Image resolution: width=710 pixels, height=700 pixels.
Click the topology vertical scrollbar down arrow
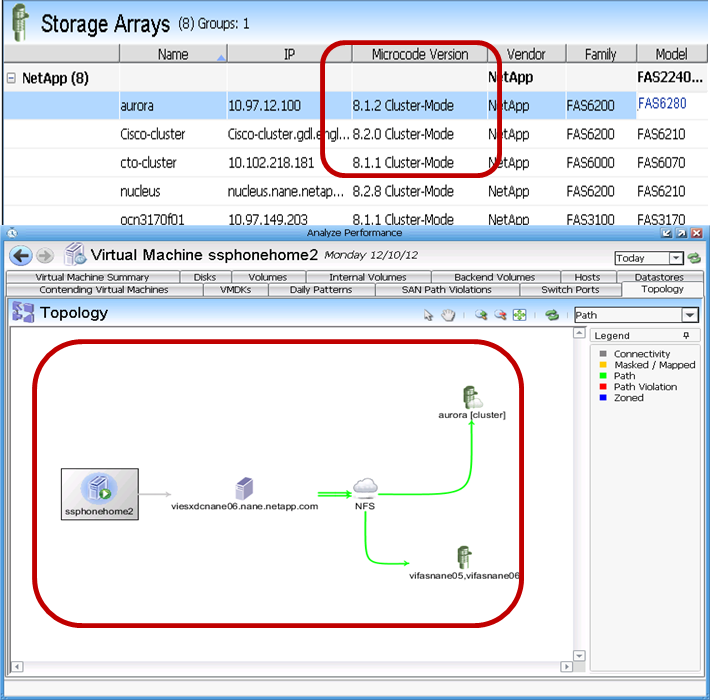click(x=579, y=656)
